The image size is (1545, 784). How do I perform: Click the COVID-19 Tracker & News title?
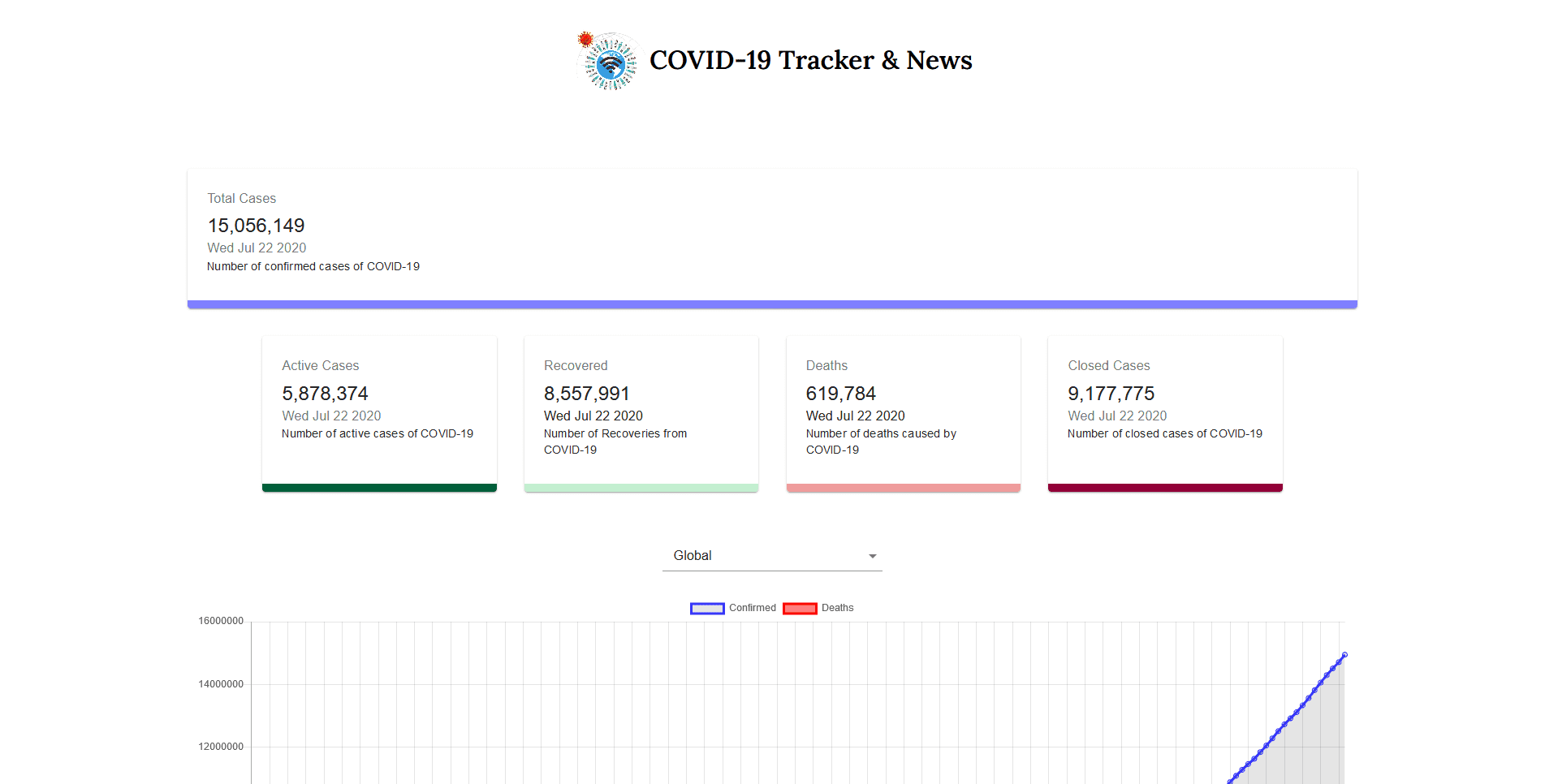click(810, 60)
